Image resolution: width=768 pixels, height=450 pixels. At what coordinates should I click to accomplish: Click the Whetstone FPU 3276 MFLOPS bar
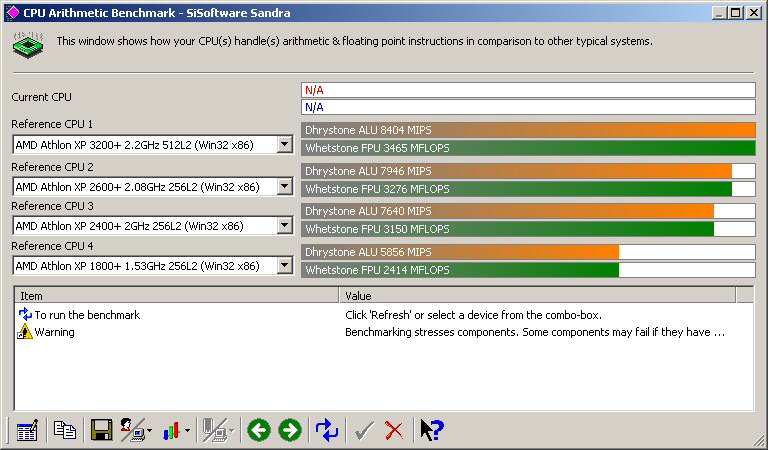coord(528,189)
